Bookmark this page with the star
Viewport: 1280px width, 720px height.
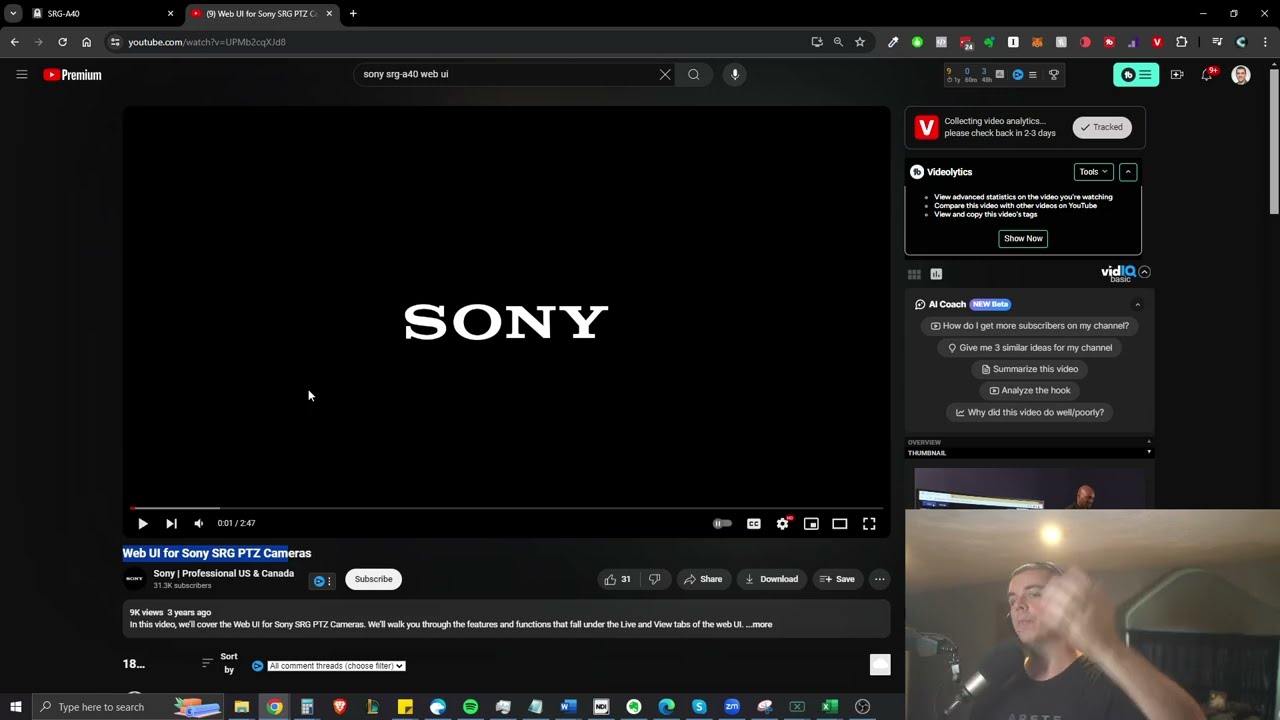859,42
